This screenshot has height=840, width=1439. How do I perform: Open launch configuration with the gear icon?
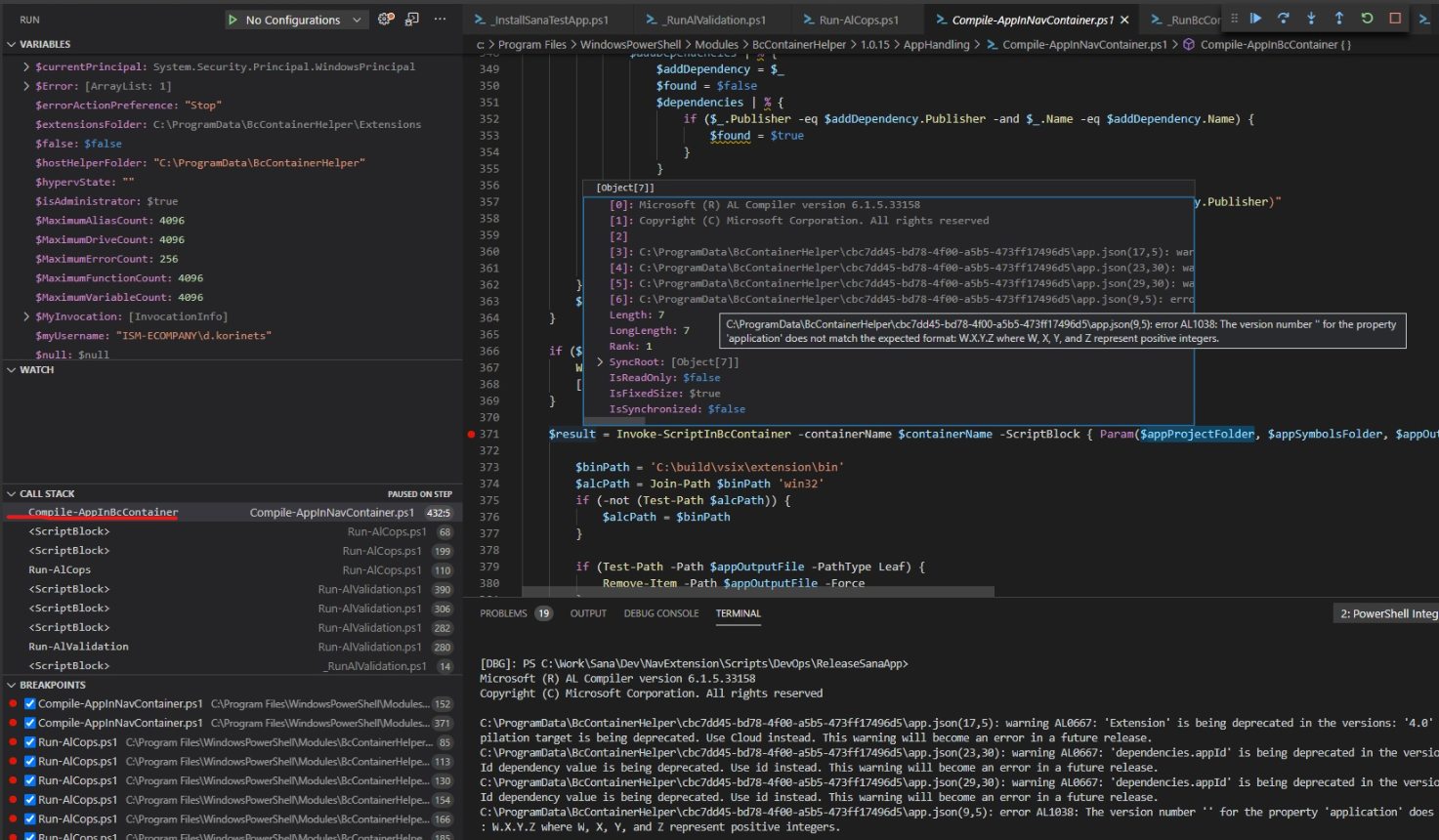point(384,19)
